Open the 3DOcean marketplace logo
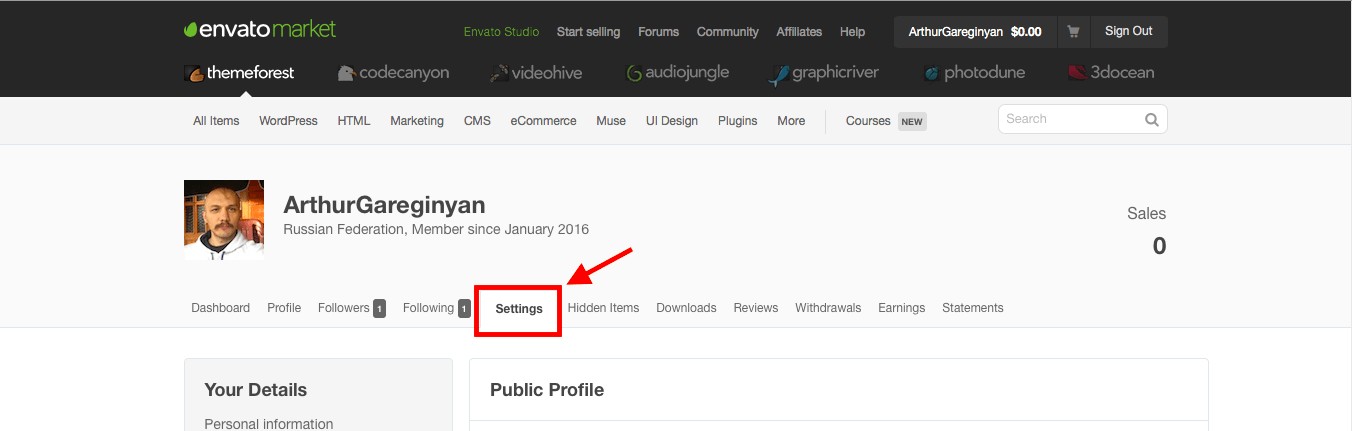Image resolution: width=1352 pixels, height=431 pixels. click(1110, 73)
